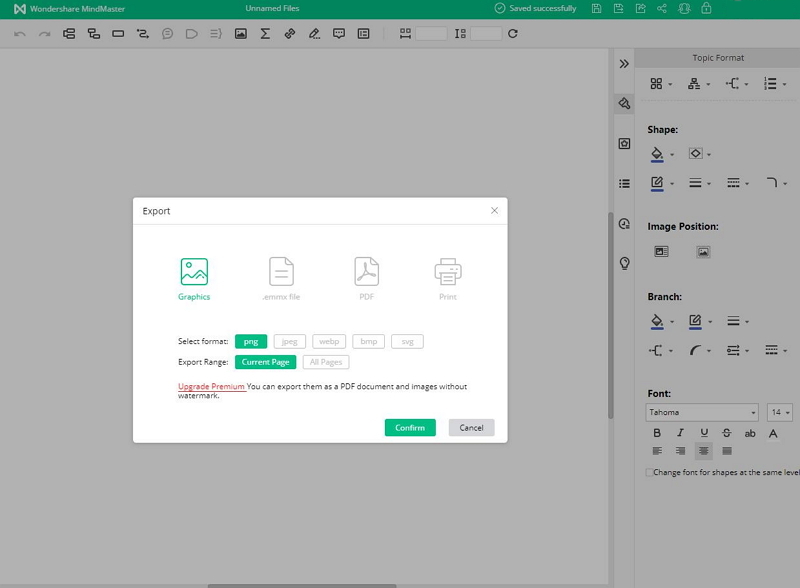Enable Change font for shapes checkbox
This screenshot has width=800, height=588.
click(x=648, y=472)
